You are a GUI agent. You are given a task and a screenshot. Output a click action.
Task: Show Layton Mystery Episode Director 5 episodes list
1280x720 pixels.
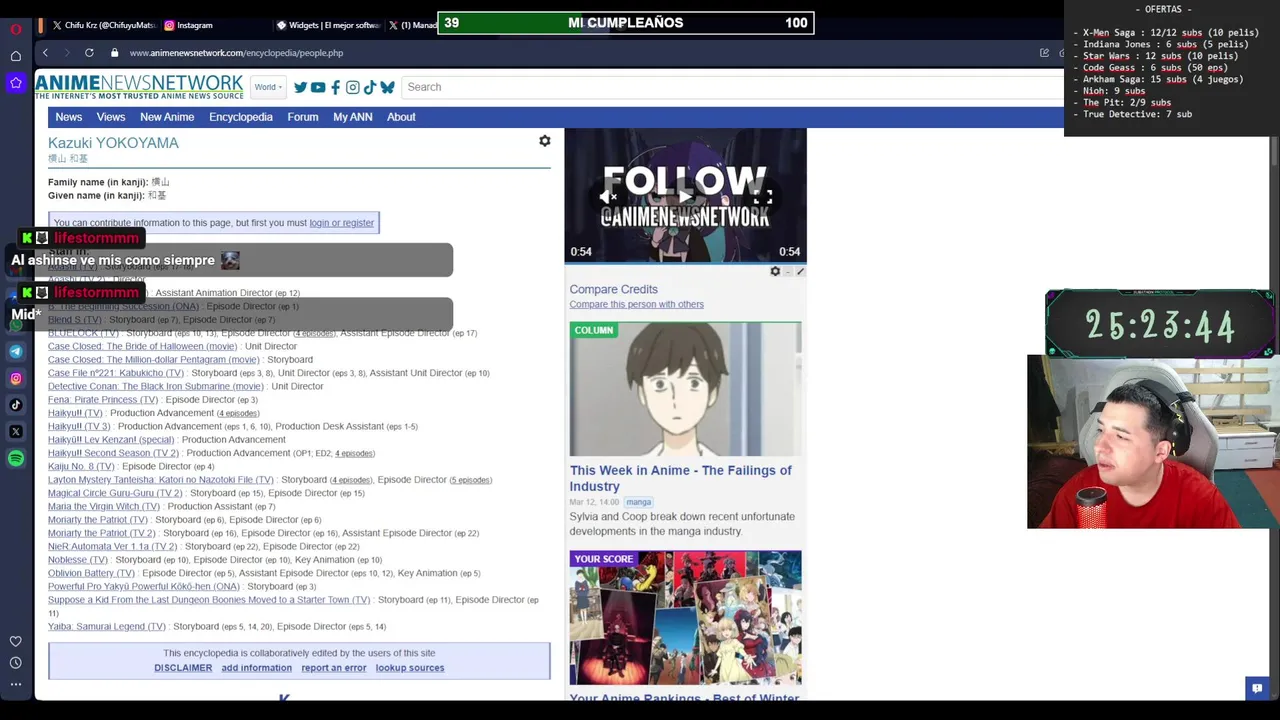point(471,480)
